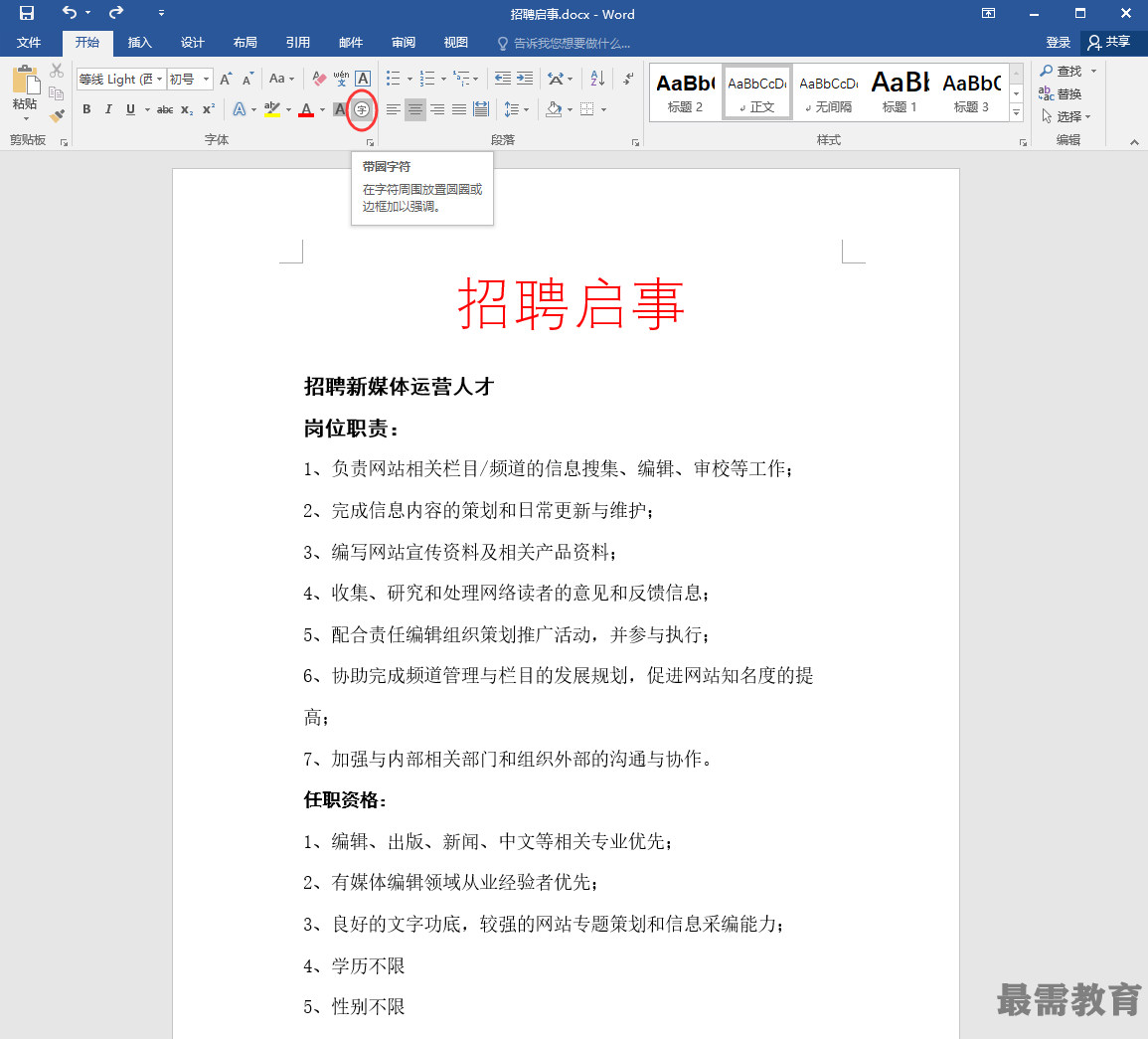Toggle subscript formatting
Image resolution: width=1148 pixels, height=1039 pixels.
coord(188,109)
